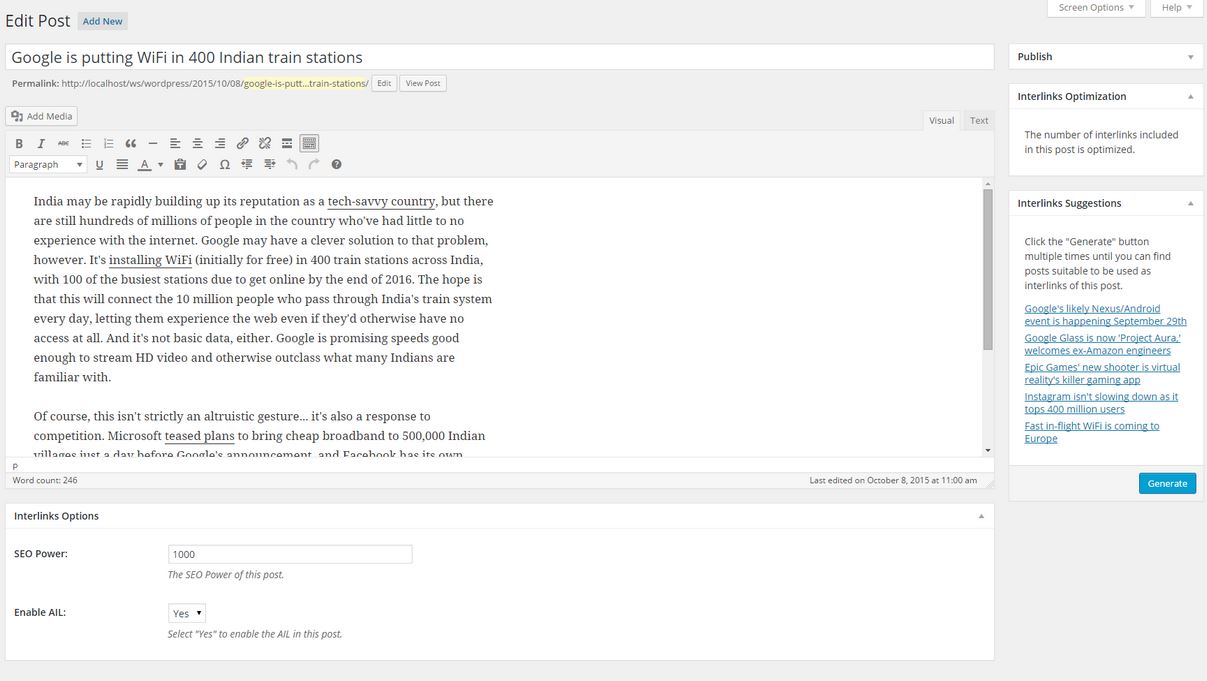Click the permalink Edit button

(x=384, y=83)
